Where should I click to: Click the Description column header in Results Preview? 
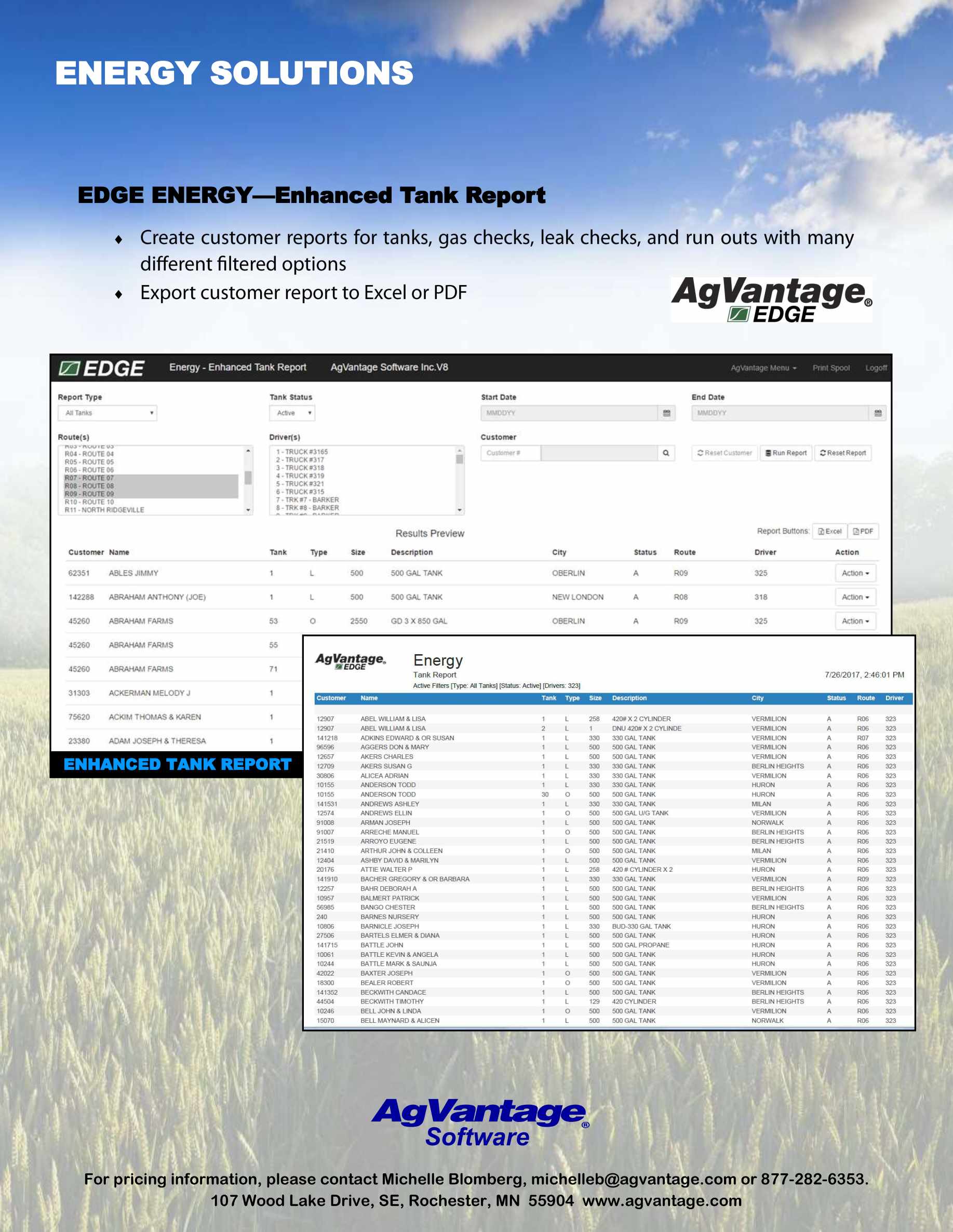click(x=412, y=552)
